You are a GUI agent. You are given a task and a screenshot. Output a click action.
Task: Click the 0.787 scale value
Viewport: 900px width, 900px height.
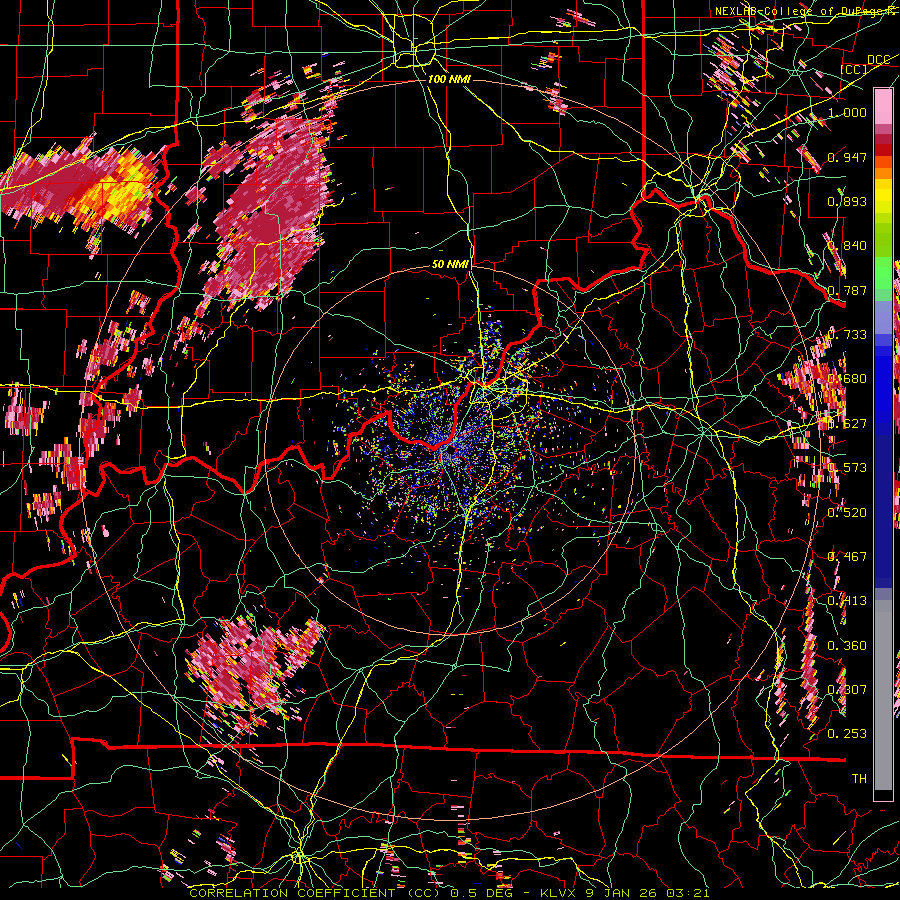847,290
